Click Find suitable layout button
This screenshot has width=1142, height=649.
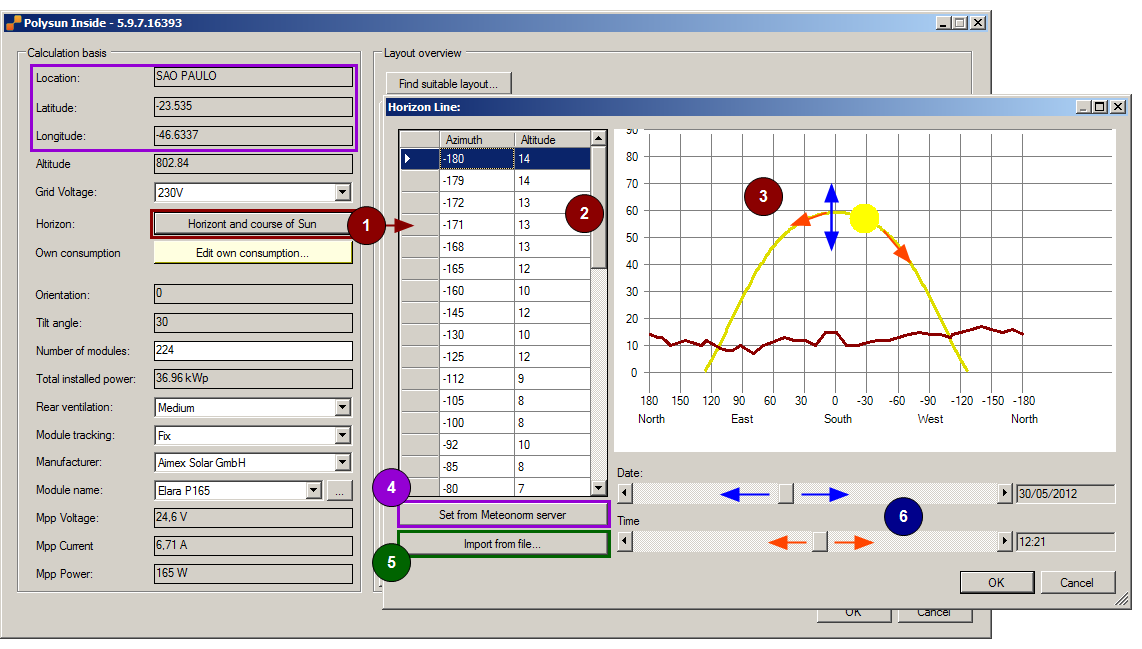(448, 84)
